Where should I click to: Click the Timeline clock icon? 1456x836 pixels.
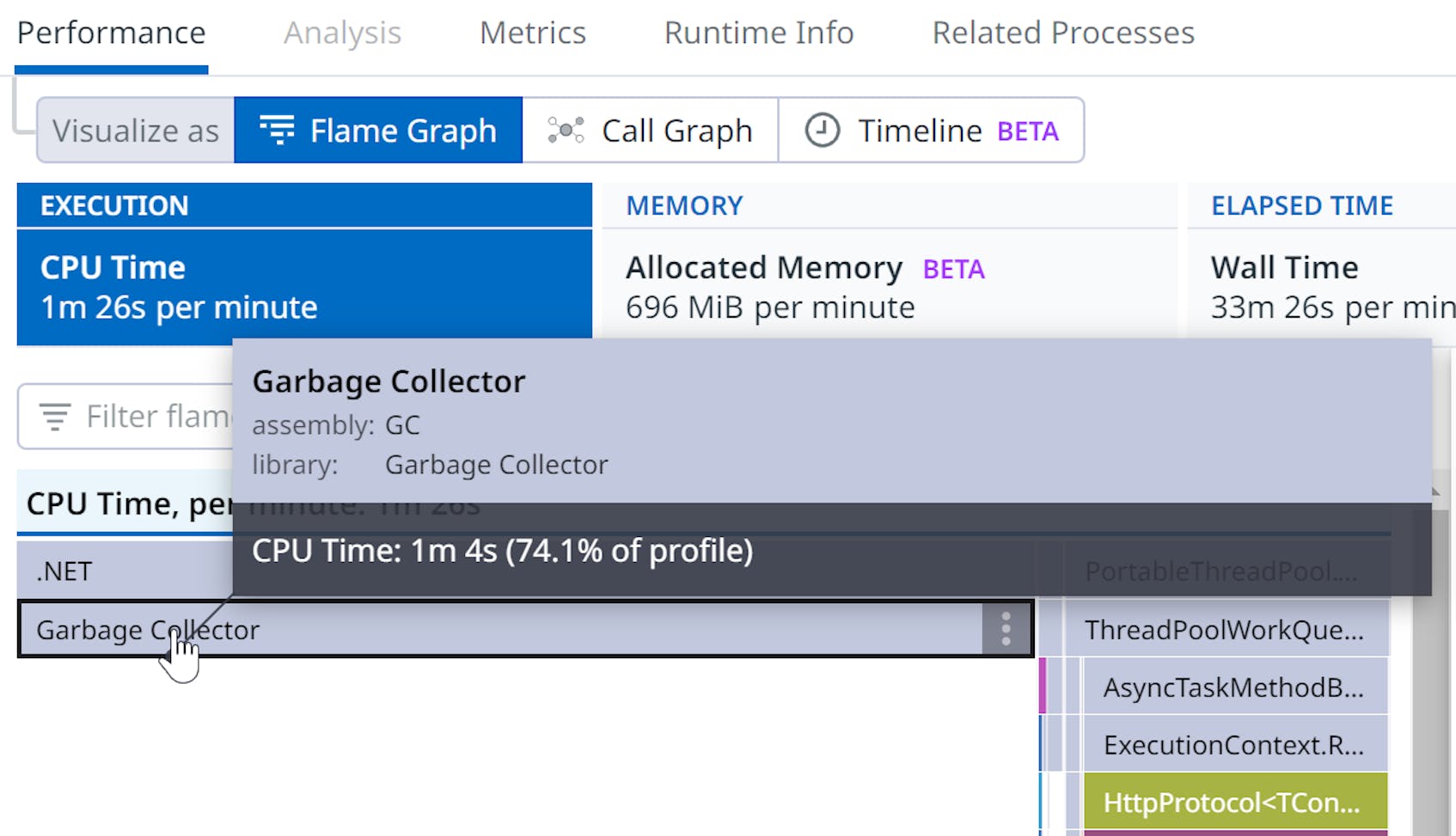point(821,131)
